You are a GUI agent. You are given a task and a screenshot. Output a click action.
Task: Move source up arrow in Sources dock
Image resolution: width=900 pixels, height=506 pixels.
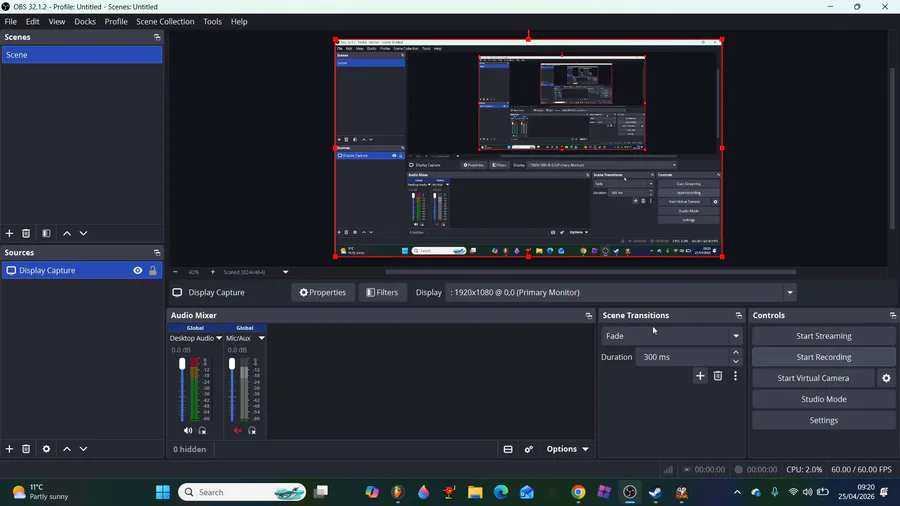67,449
